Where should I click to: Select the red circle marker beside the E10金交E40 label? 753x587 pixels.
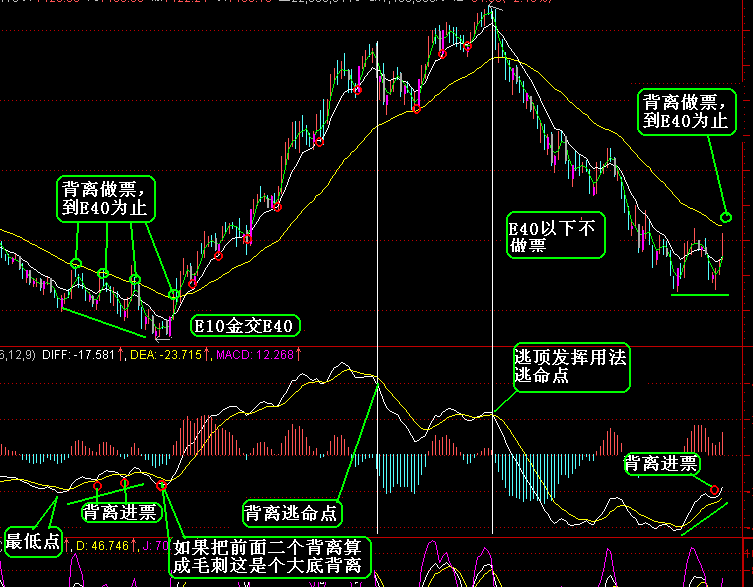(x=192, y=284)
